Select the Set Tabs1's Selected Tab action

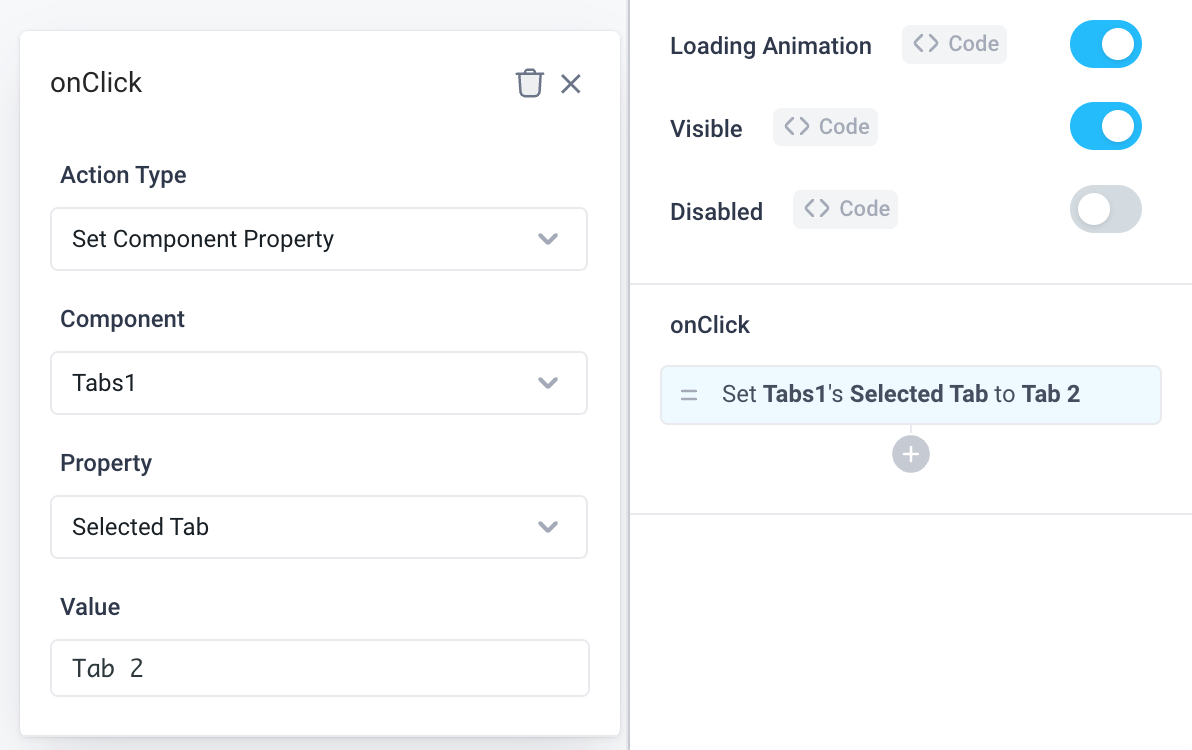click(910, 394)
